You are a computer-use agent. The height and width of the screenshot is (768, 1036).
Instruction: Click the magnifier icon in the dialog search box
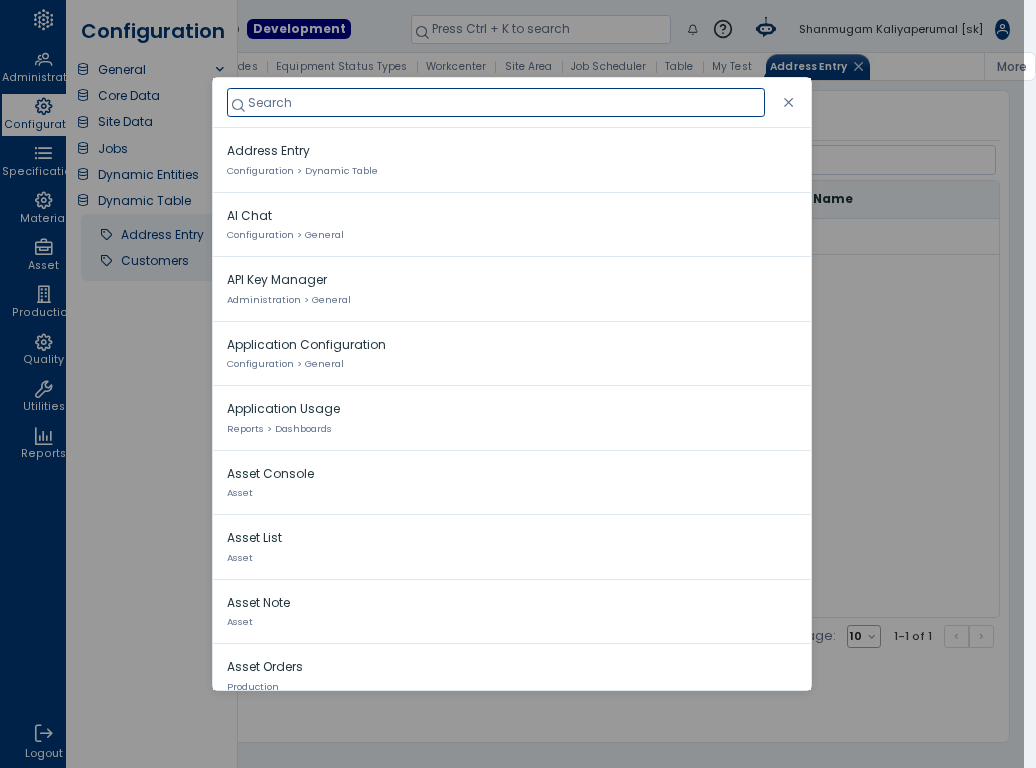click(x=239, y=104)
